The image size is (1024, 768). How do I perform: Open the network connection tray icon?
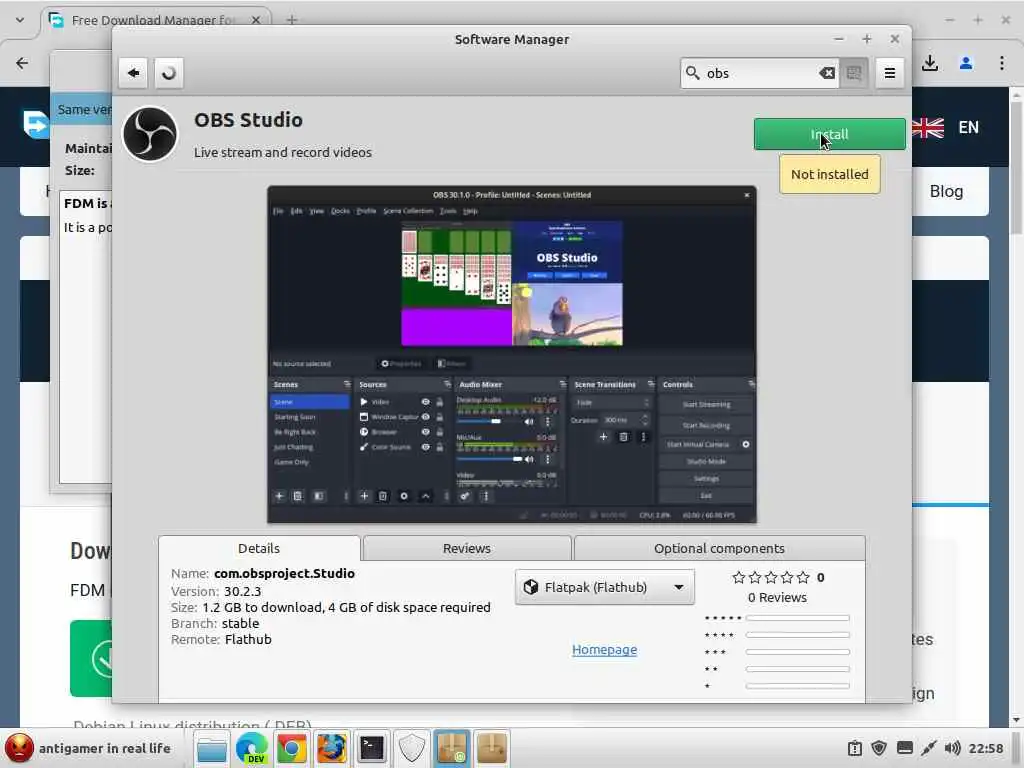928,748
